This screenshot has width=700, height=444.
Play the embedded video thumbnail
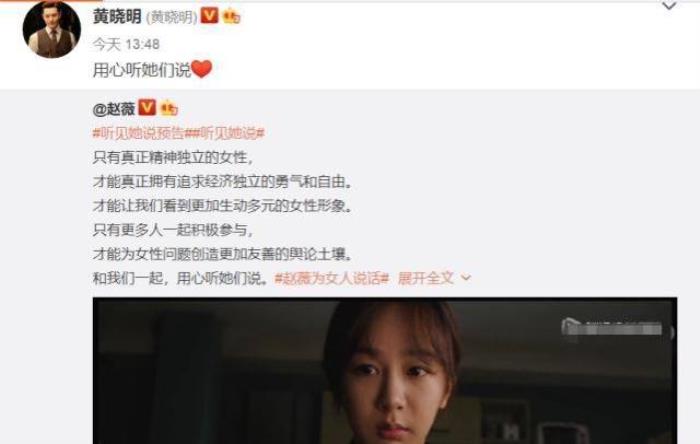pos(385,370)
